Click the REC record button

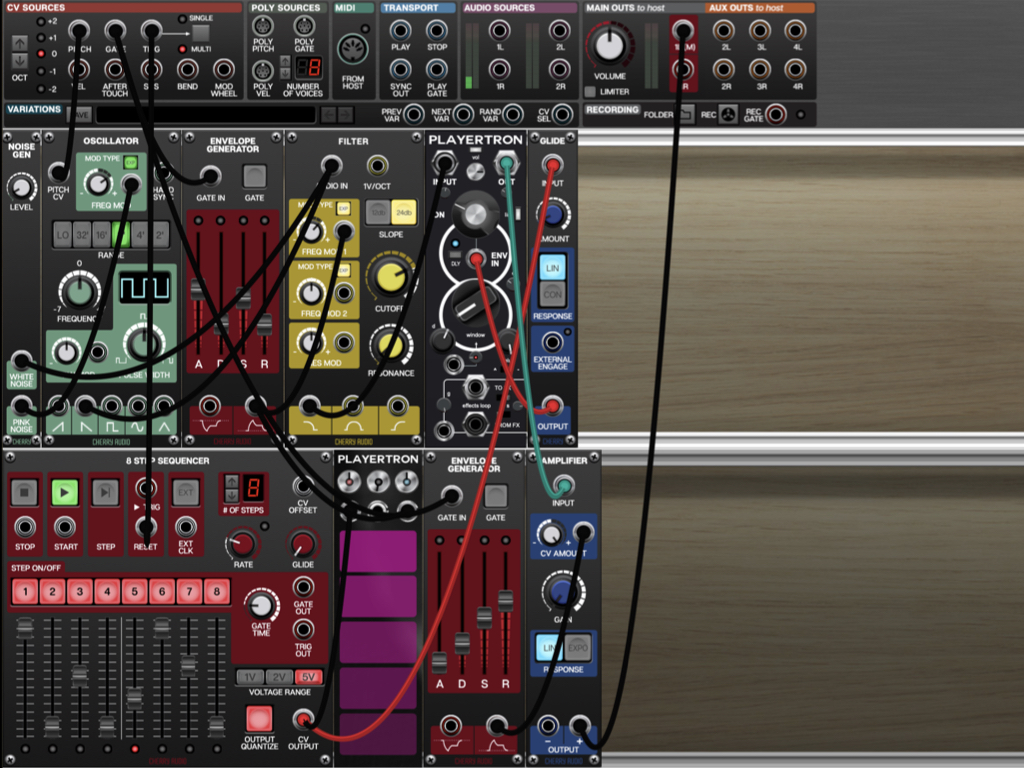coord(729,115)
